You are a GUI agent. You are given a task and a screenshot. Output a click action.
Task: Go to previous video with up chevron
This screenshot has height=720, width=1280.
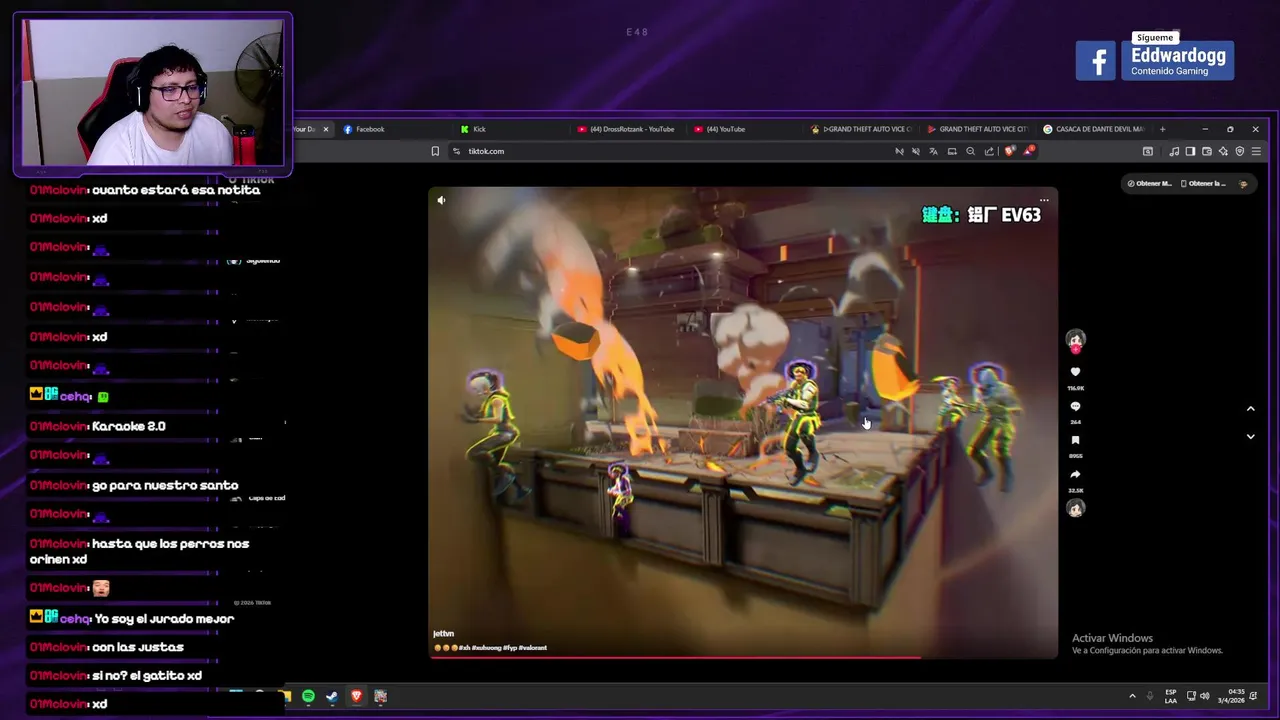[1250, 408]
